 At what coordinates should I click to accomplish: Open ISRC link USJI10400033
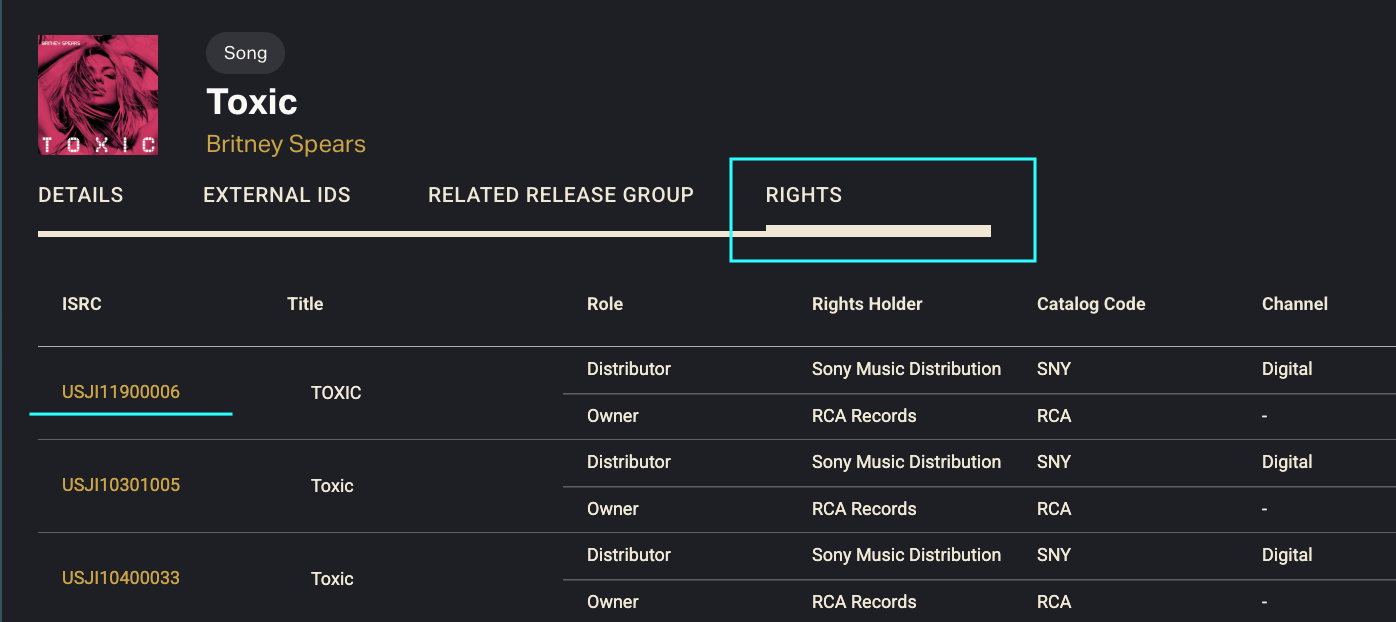click(x=121, y=578)
